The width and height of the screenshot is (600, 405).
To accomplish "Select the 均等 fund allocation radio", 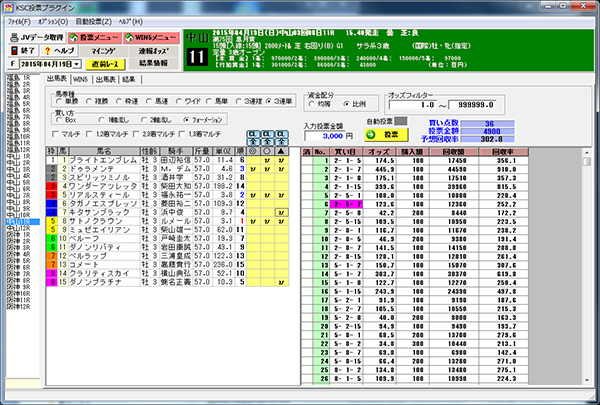I will tap(311, 104).
